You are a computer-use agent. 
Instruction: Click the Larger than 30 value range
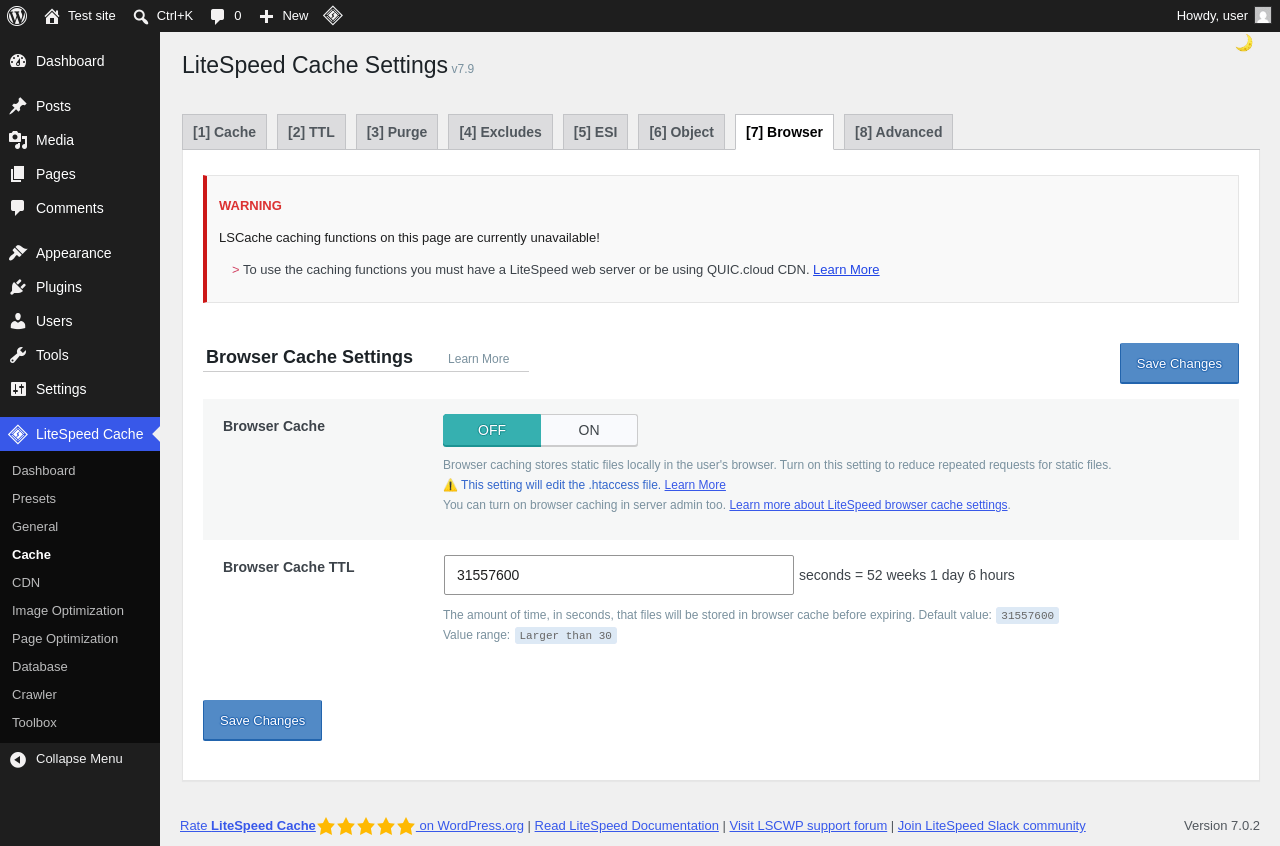pos(566,636)
